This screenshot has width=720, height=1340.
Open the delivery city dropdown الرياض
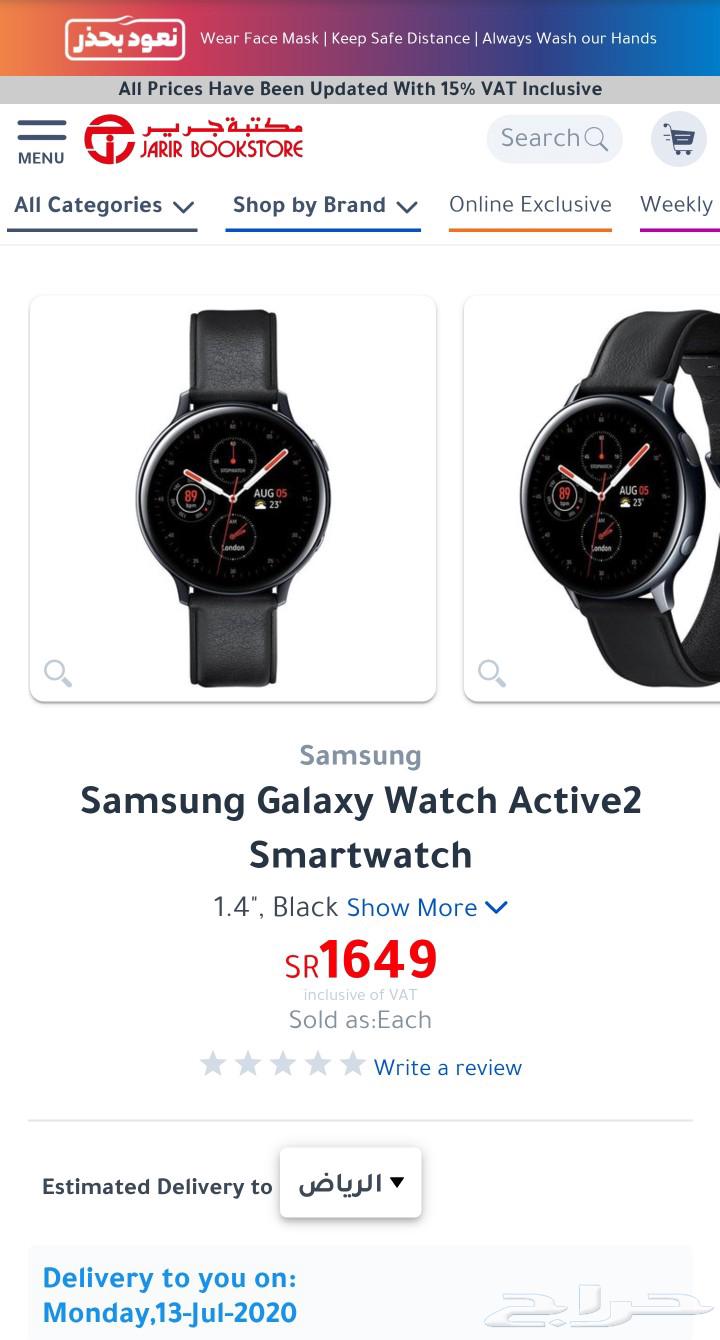coord(351,1183)
